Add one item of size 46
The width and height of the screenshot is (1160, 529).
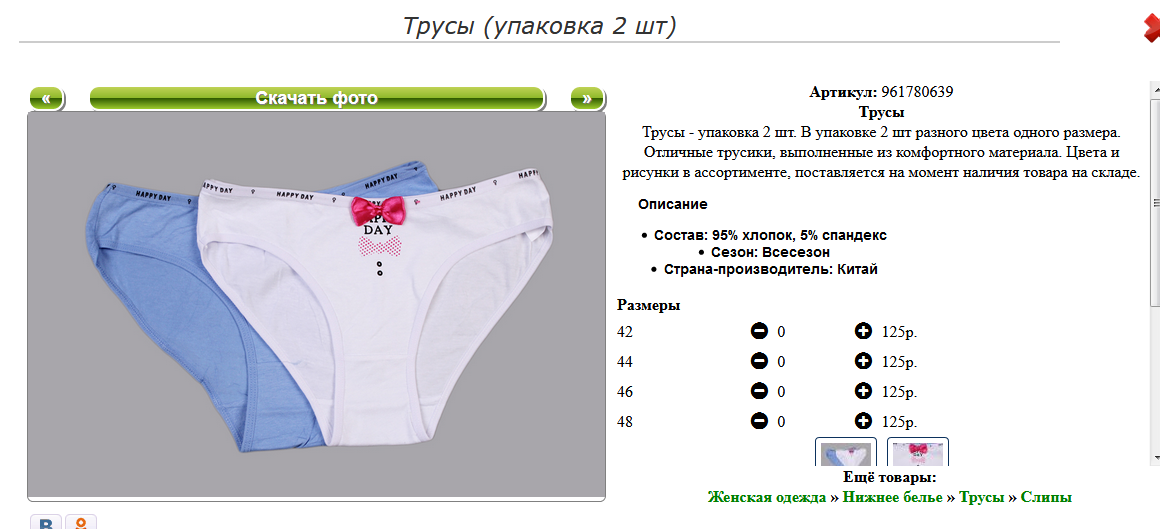(863, 391)
